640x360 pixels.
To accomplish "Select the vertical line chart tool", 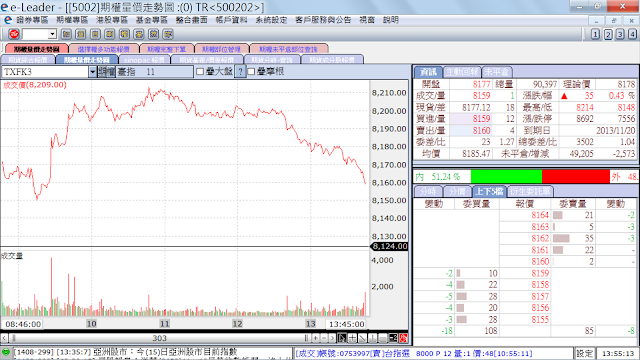I will coord(373,338).
